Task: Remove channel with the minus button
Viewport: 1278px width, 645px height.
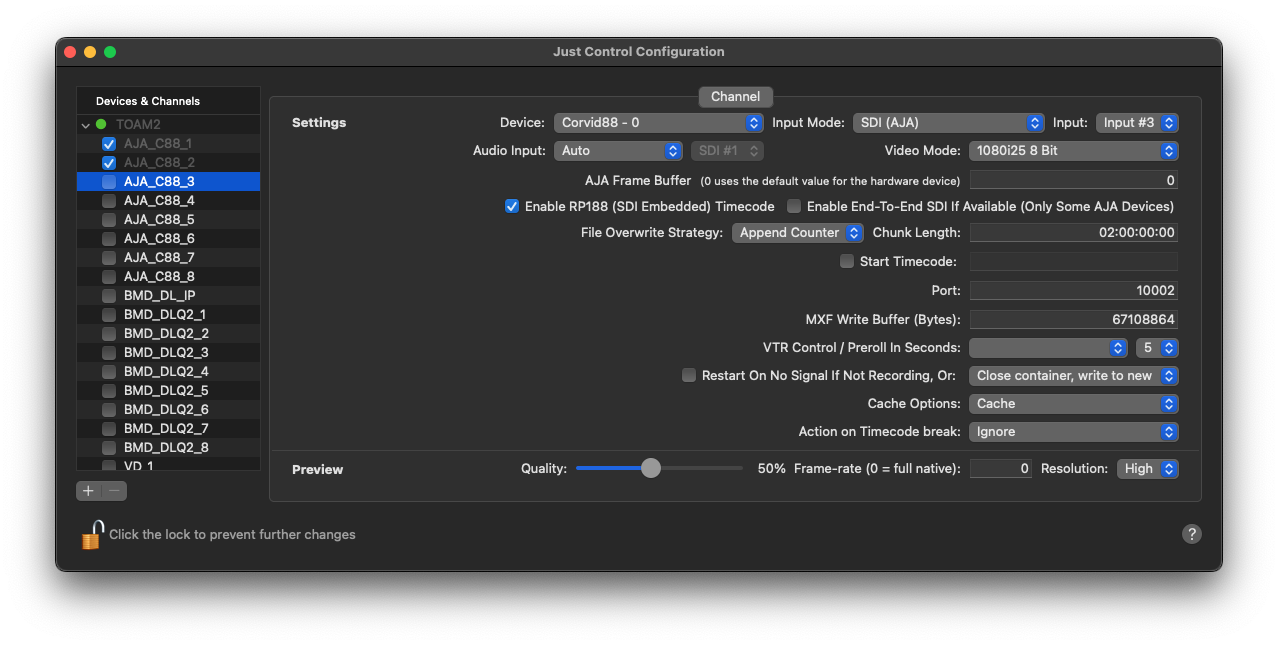Action: (x=115, y=490)
